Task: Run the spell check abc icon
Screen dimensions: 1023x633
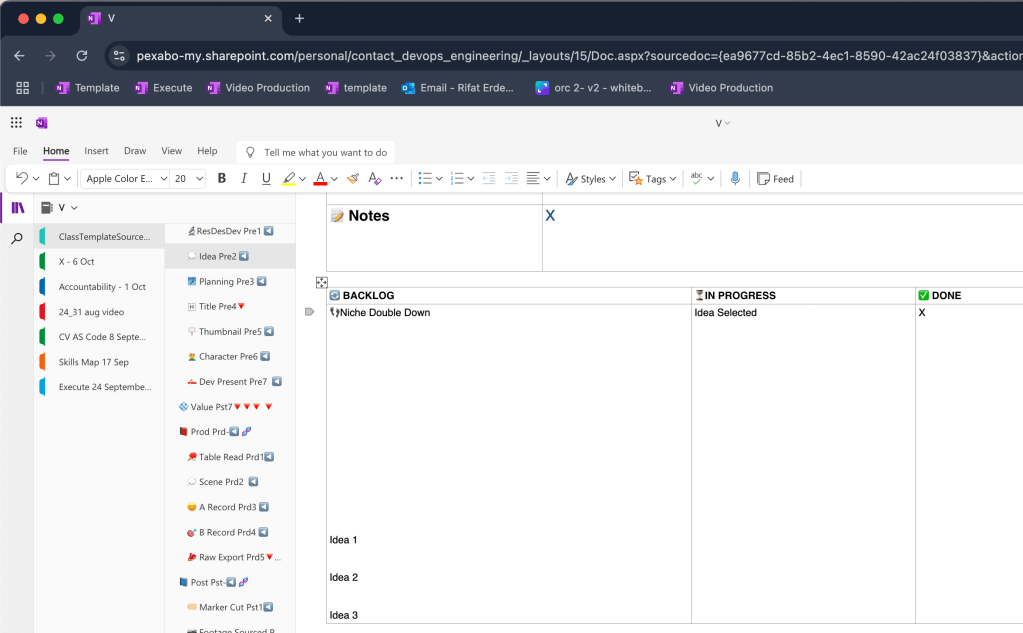Action: (x=697, y=178)
